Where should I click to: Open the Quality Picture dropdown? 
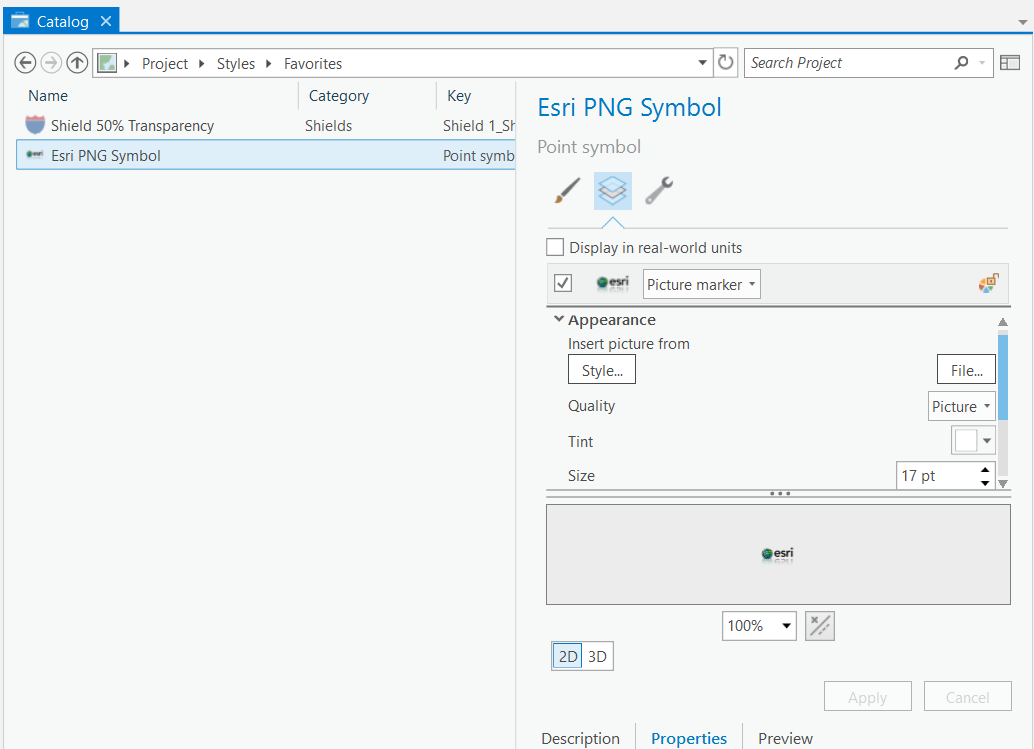point(961,406)
